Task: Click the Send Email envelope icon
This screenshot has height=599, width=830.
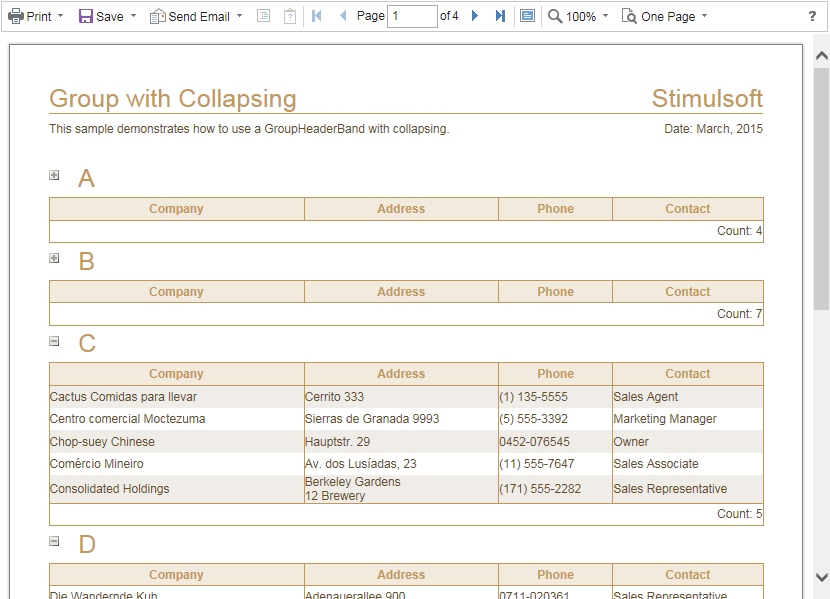Action: (x=157, y=16)
